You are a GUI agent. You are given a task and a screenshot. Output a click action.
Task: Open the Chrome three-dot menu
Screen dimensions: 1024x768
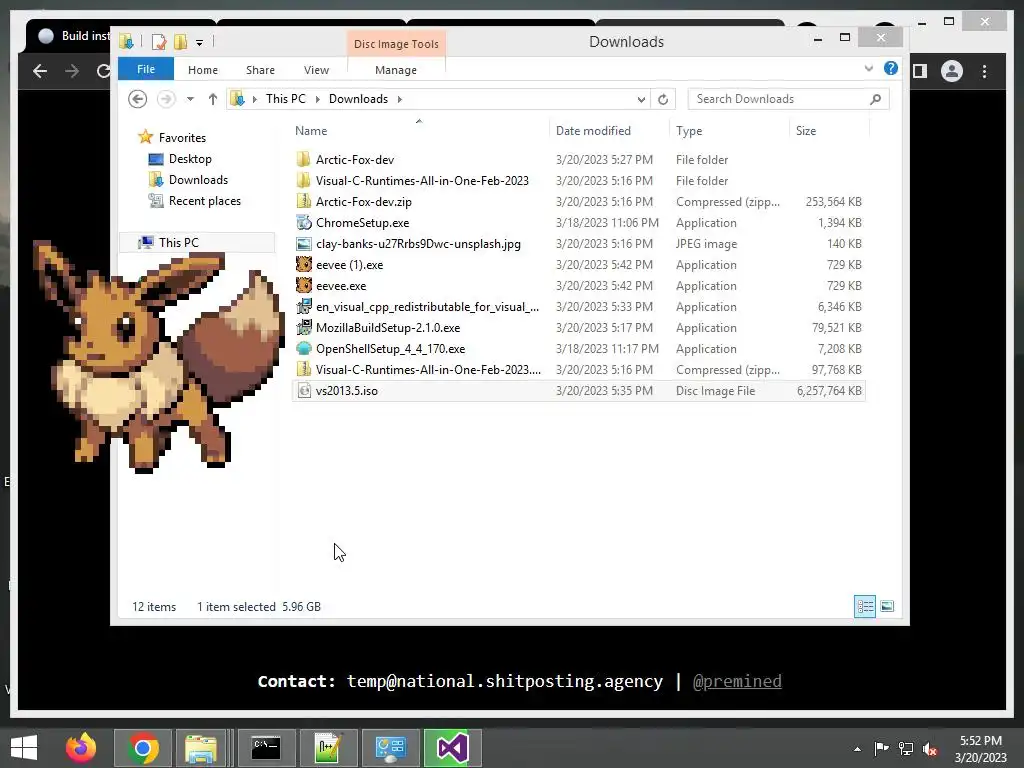[984, 71]
